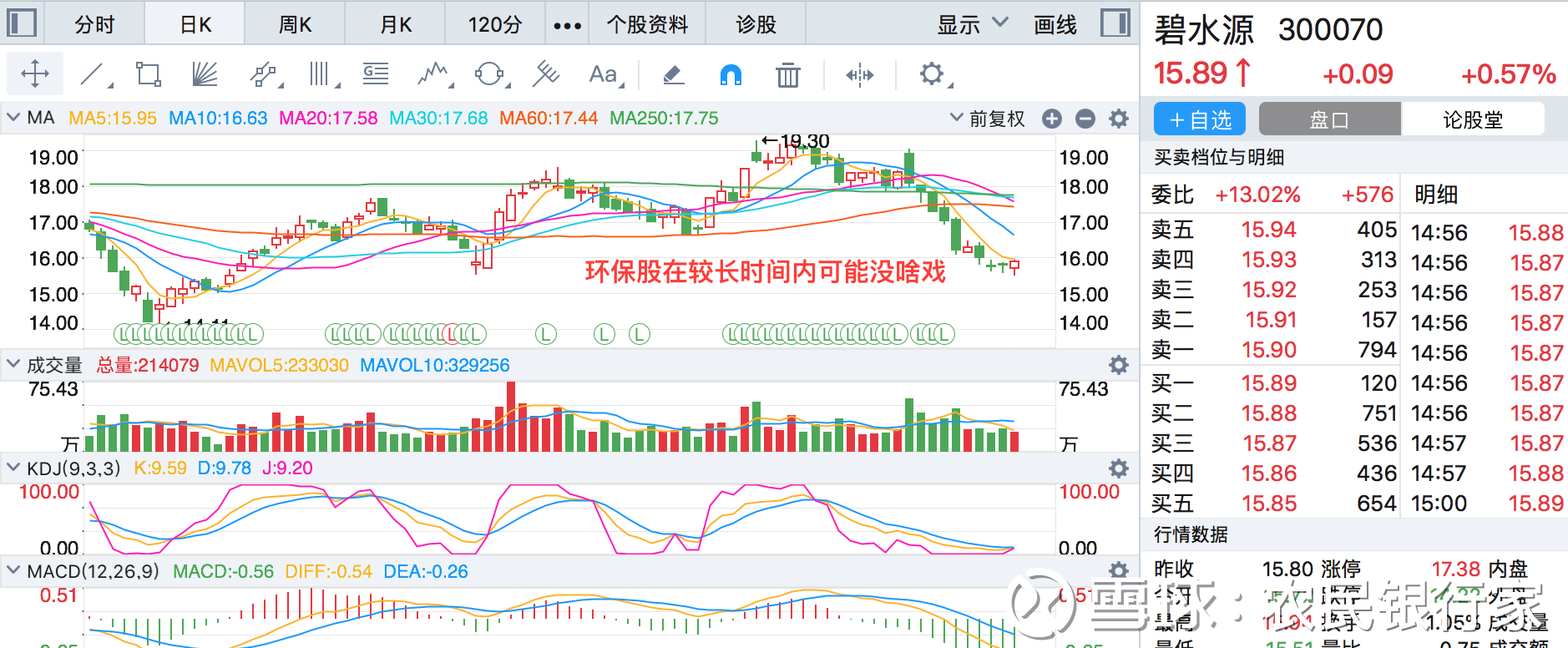The image size is (1568, 648).
Task: Select the parallel channel drawing tool
Action: click(265, 74)
